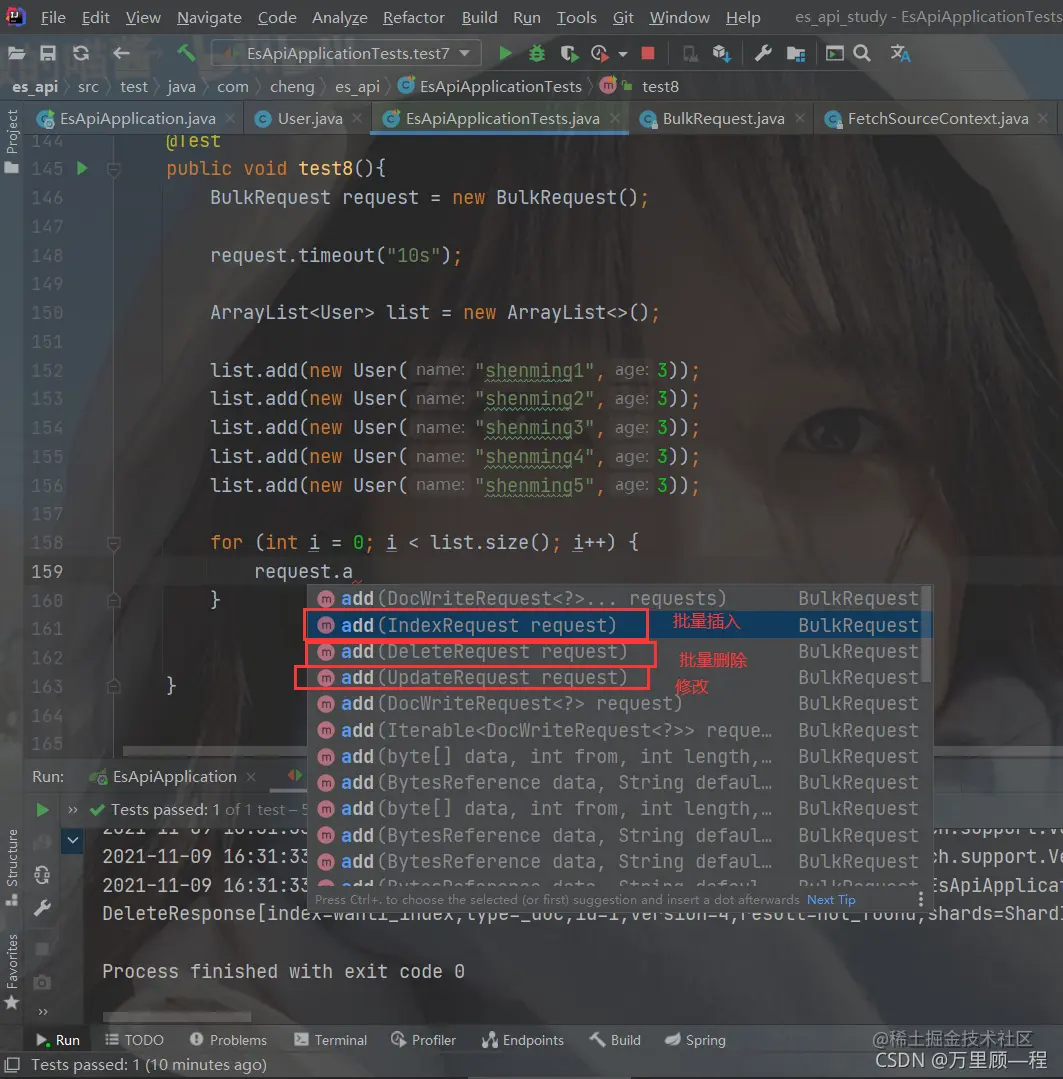Run EsApiApplicationTests.test7 with green play button
The width and height of the screenshot is (1063, 1079).
point(505,53)
